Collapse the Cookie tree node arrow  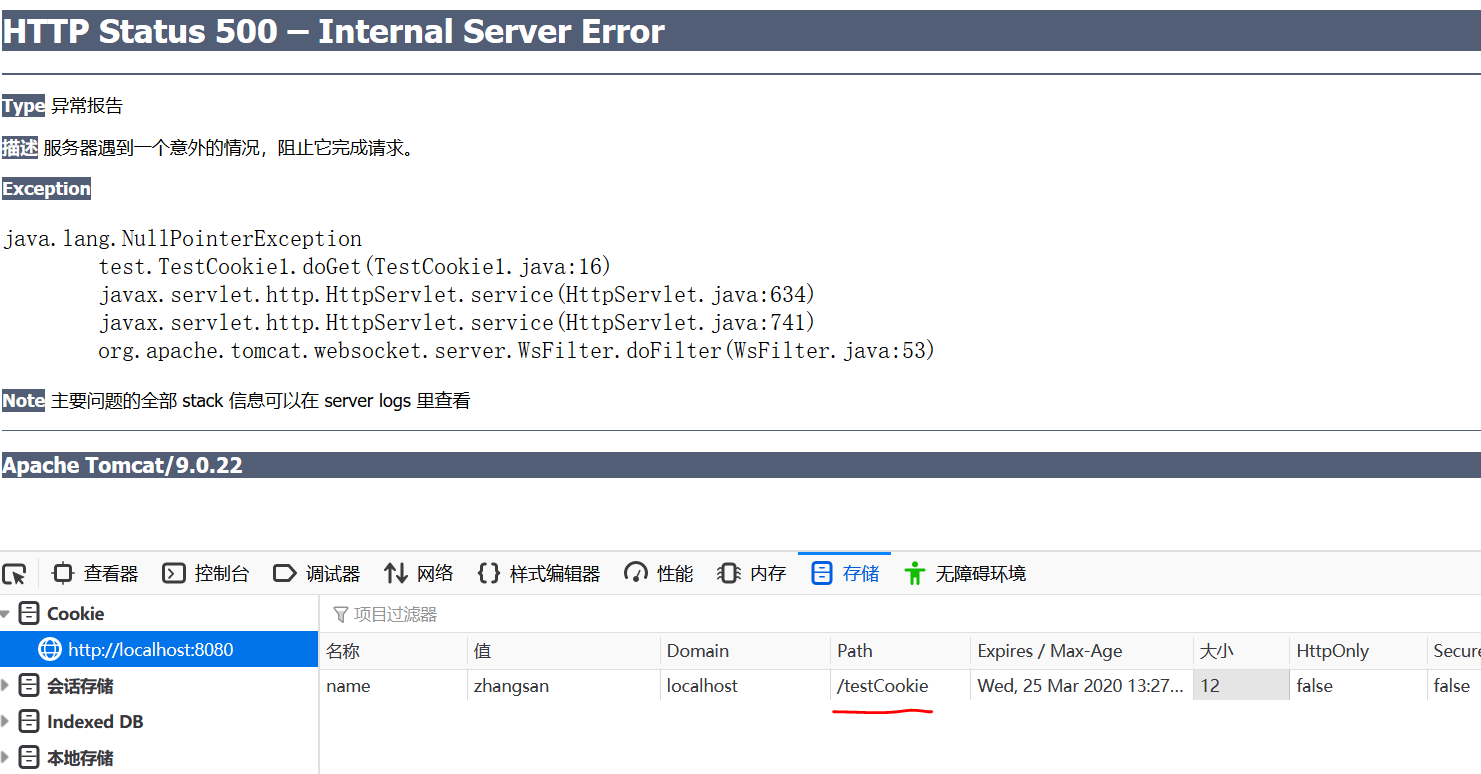(6, 614)
